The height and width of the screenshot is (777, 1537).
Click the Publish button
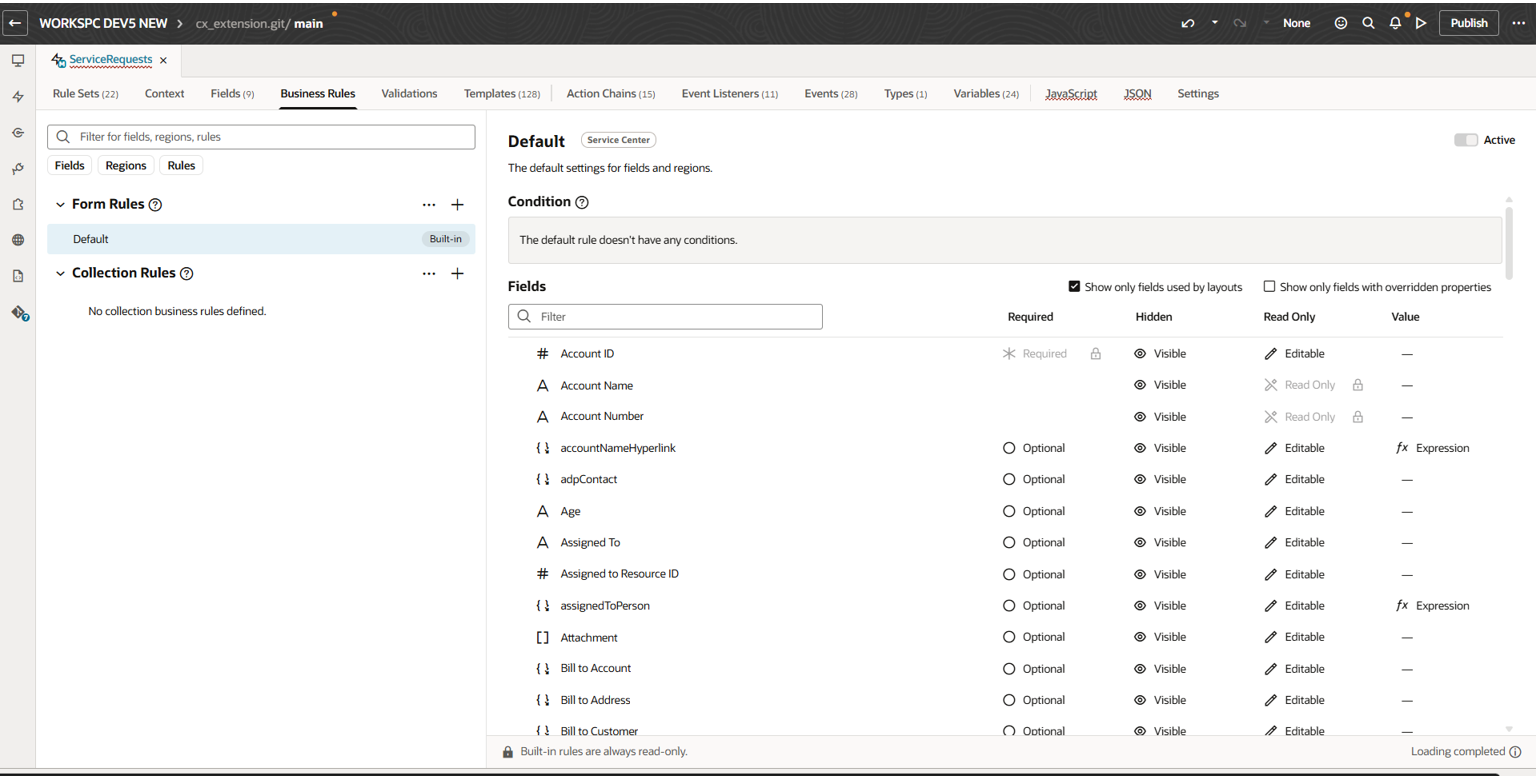pyautogui.click(x=1468, y=22)
